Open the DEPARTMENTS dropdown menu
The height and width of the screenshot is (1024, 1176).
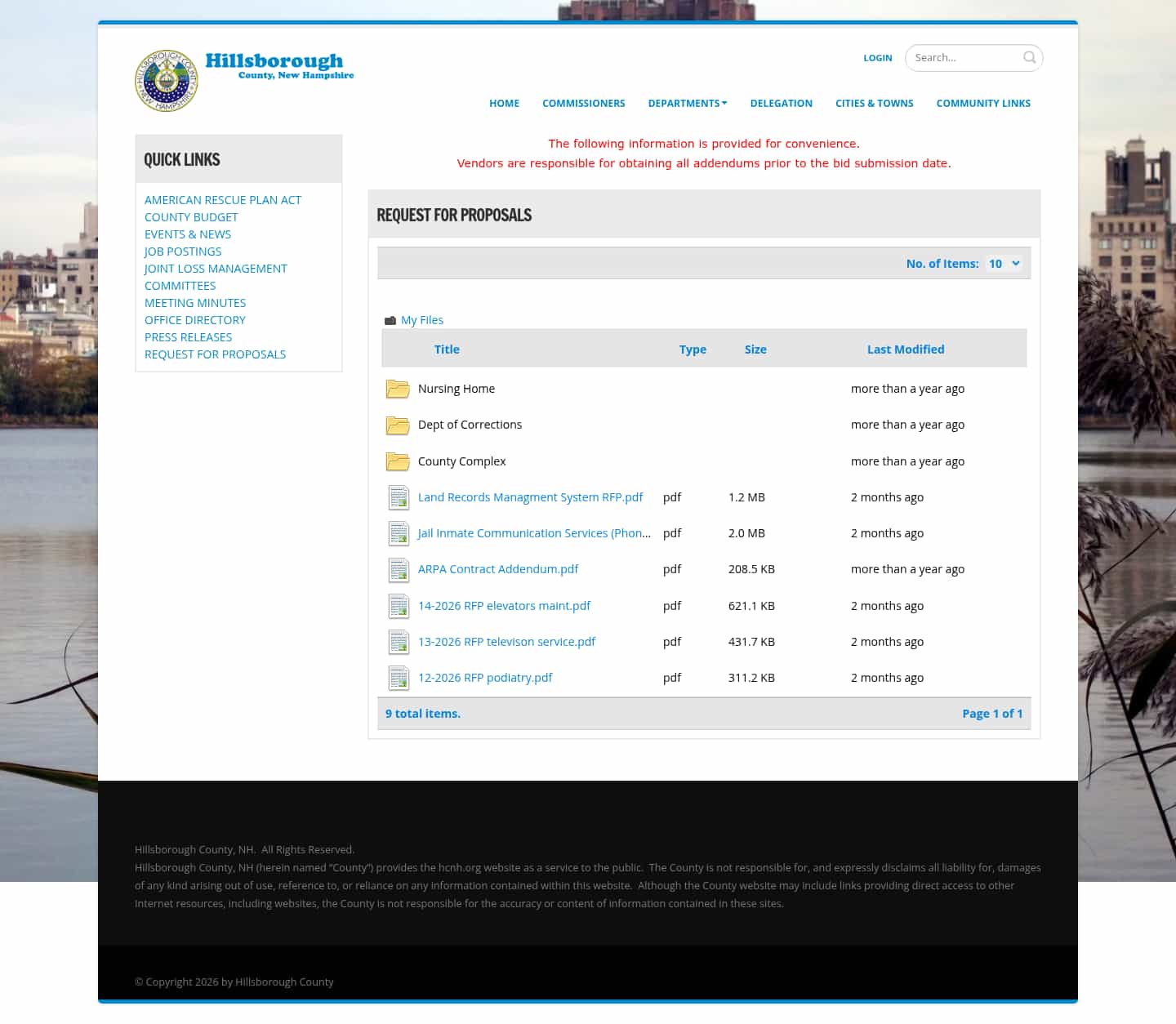tap(687, 103)
